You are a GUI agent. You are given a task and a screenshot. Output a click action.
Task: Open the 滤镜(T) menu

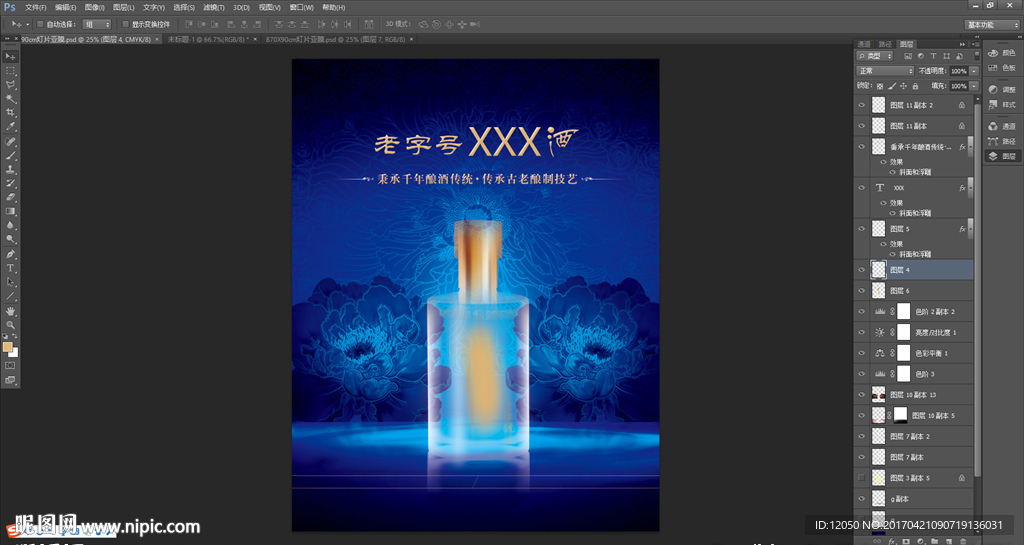point(214,7)
